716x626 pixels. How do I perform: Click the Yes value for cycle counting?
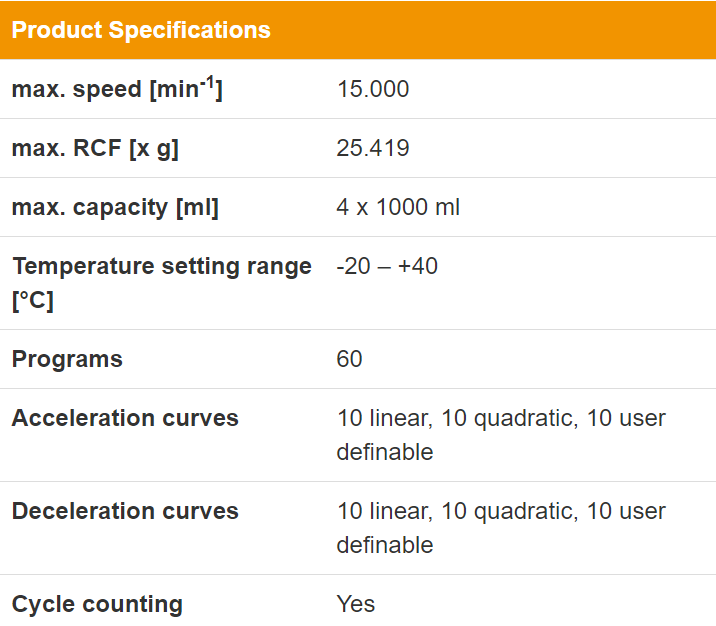[356, 604]
